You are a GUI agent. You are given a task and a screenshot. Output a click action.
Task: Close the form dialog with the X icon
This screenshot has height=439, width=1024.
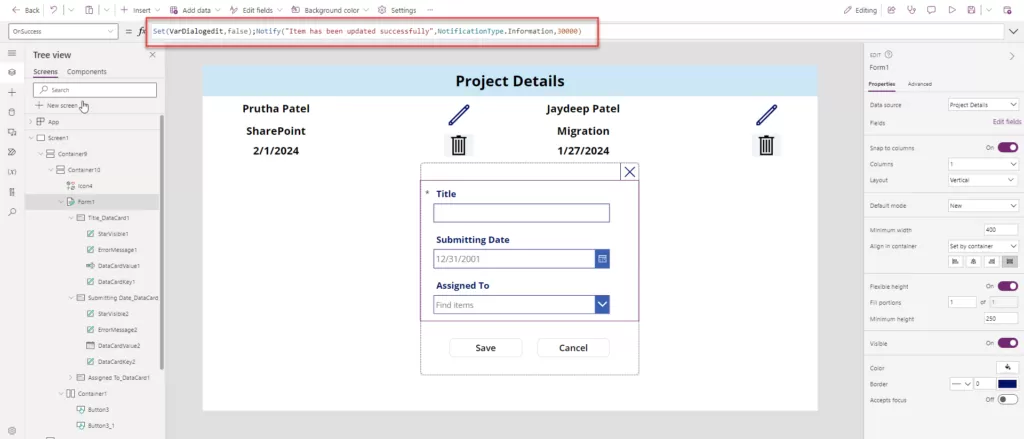coord(629,172)
